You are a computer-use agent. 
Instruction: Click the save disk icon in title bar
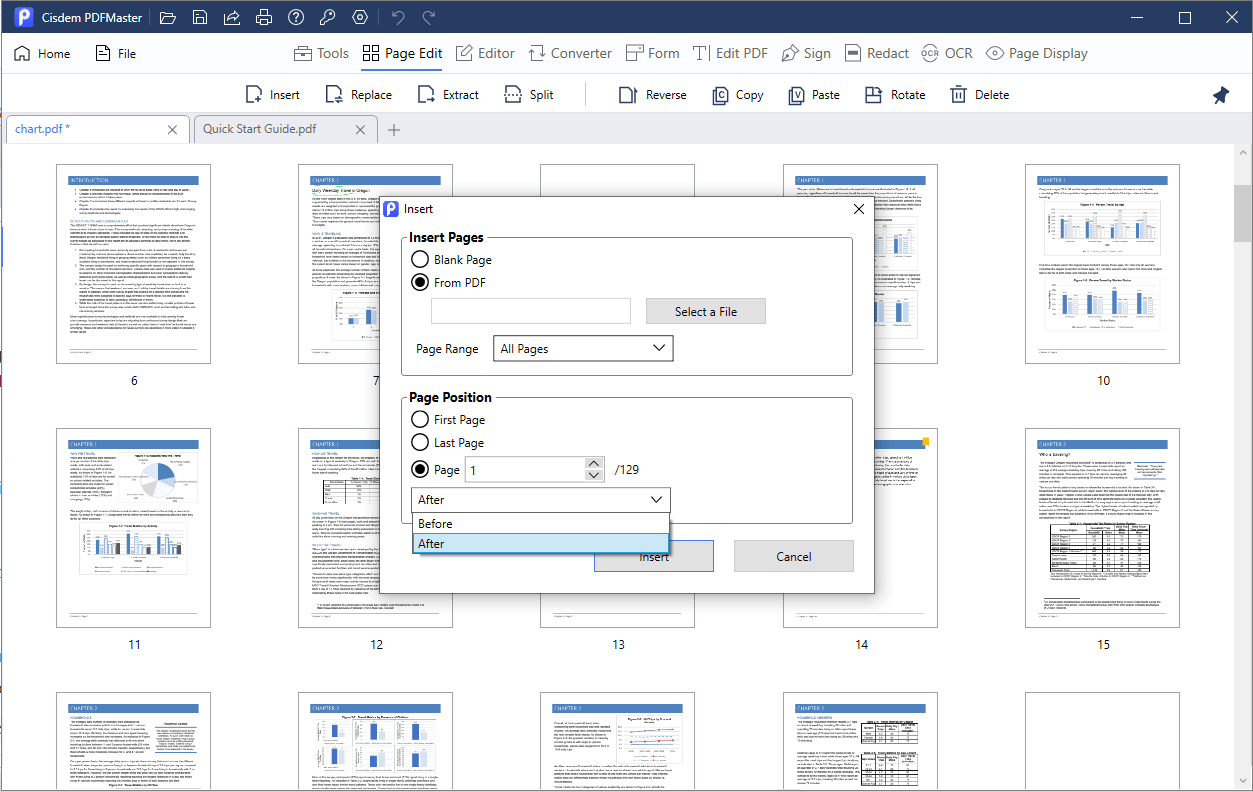click(x=200, y=18)
